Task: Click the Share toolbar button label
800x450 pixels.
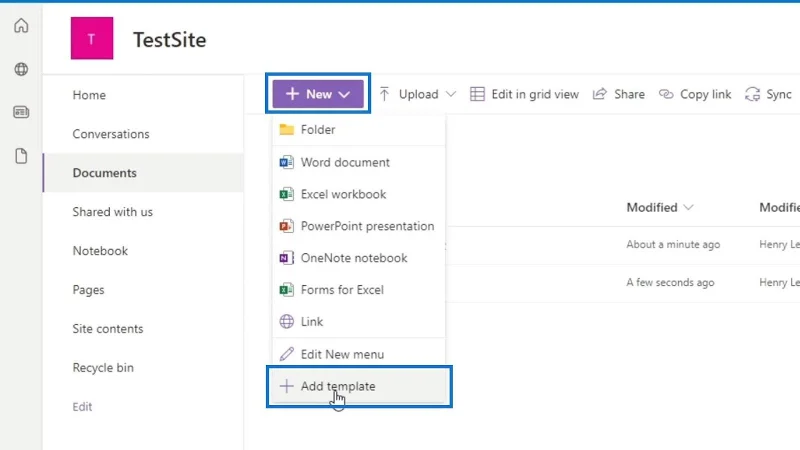Action: tap(629, 94)
